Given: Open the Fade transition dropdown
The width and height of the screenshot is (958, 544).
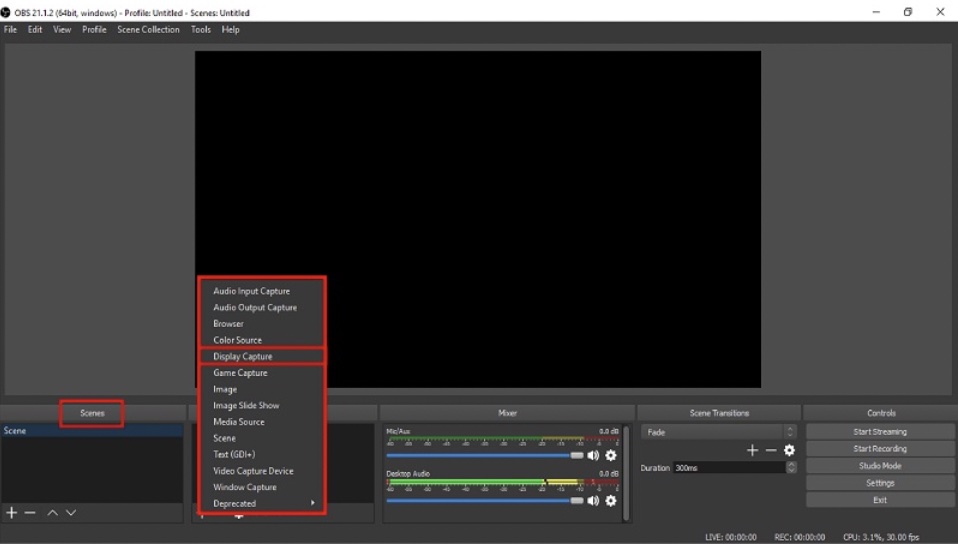Looking at the screenshot, I should (x=718, y=432).
